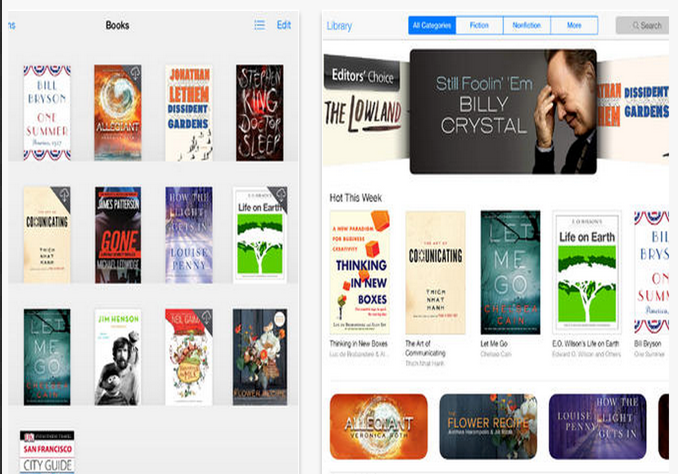Open Flower Recipe promo banner
This screenshot has height=474, width=678.
488,426
